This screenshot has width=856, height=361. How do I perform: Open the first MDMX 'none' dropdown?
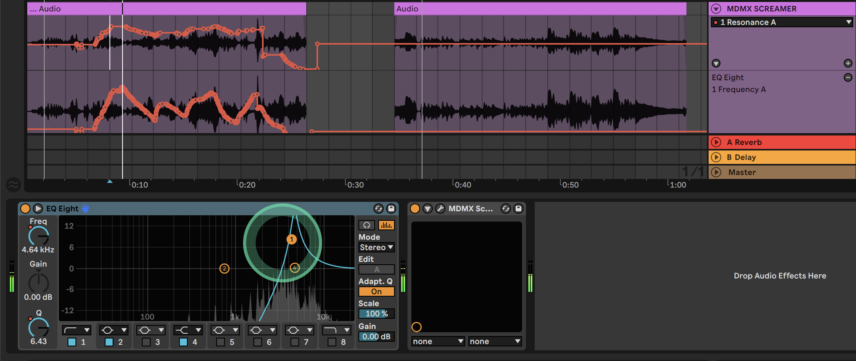438,341
